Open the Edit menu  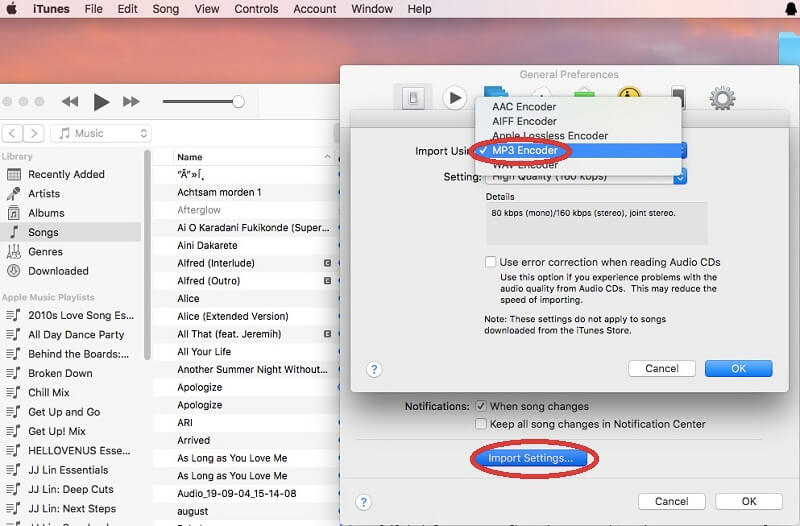pyautogui.click(x=128, y=9)
